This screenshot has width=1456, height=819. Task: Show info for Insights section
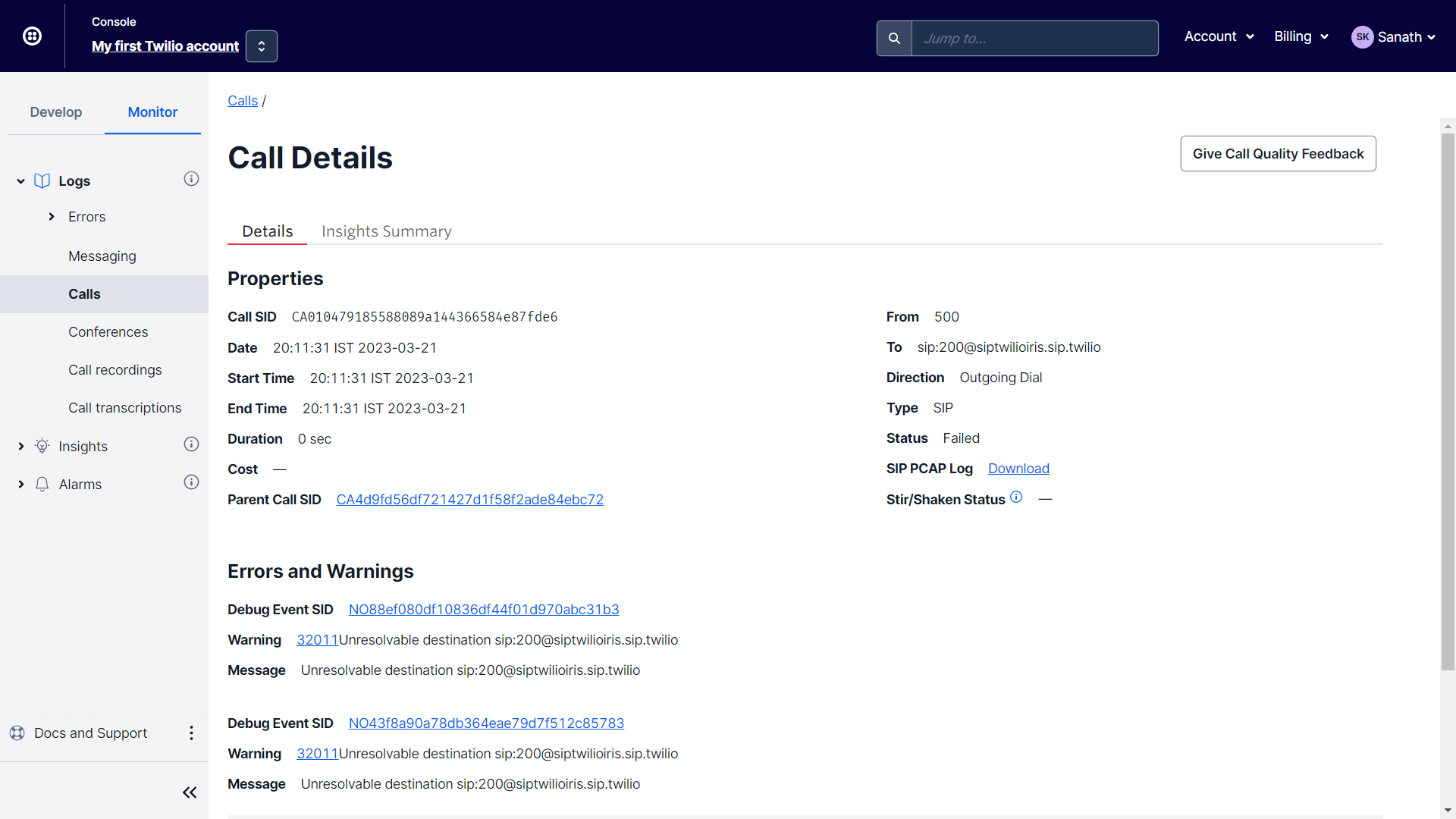[x=191, y=444]
